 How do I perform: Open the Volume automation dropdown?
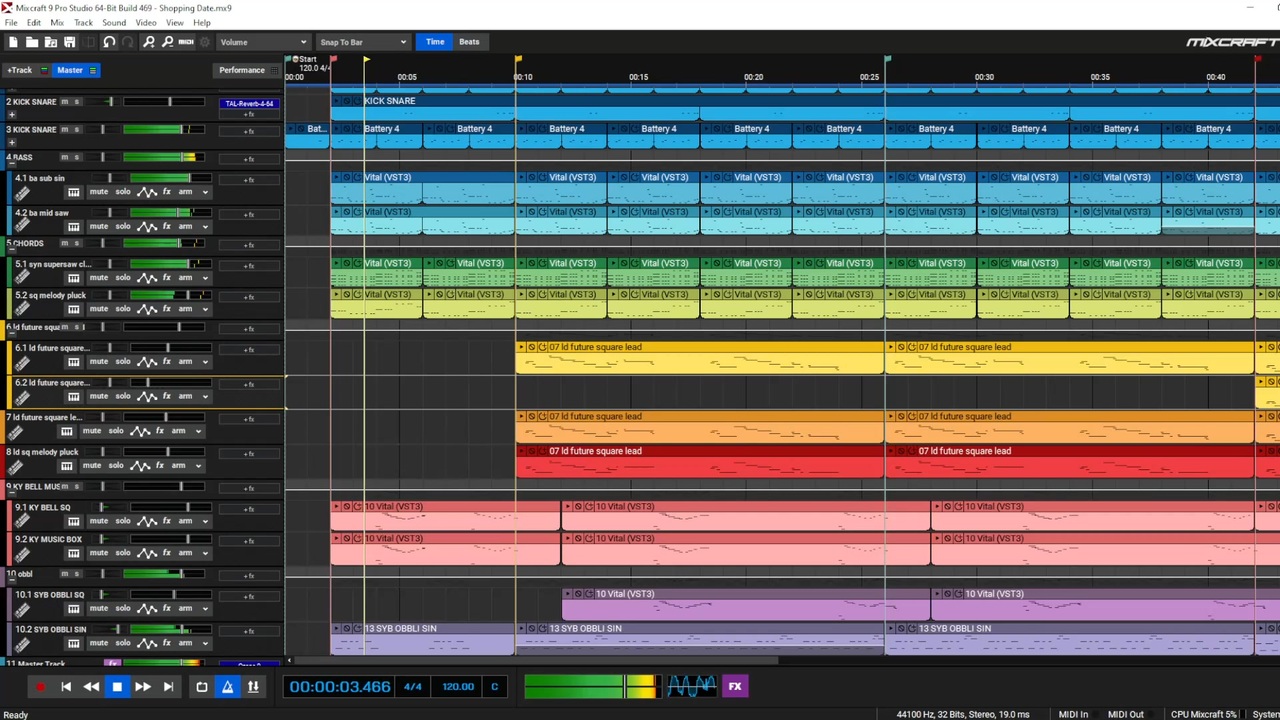click(x=263, y=42)
